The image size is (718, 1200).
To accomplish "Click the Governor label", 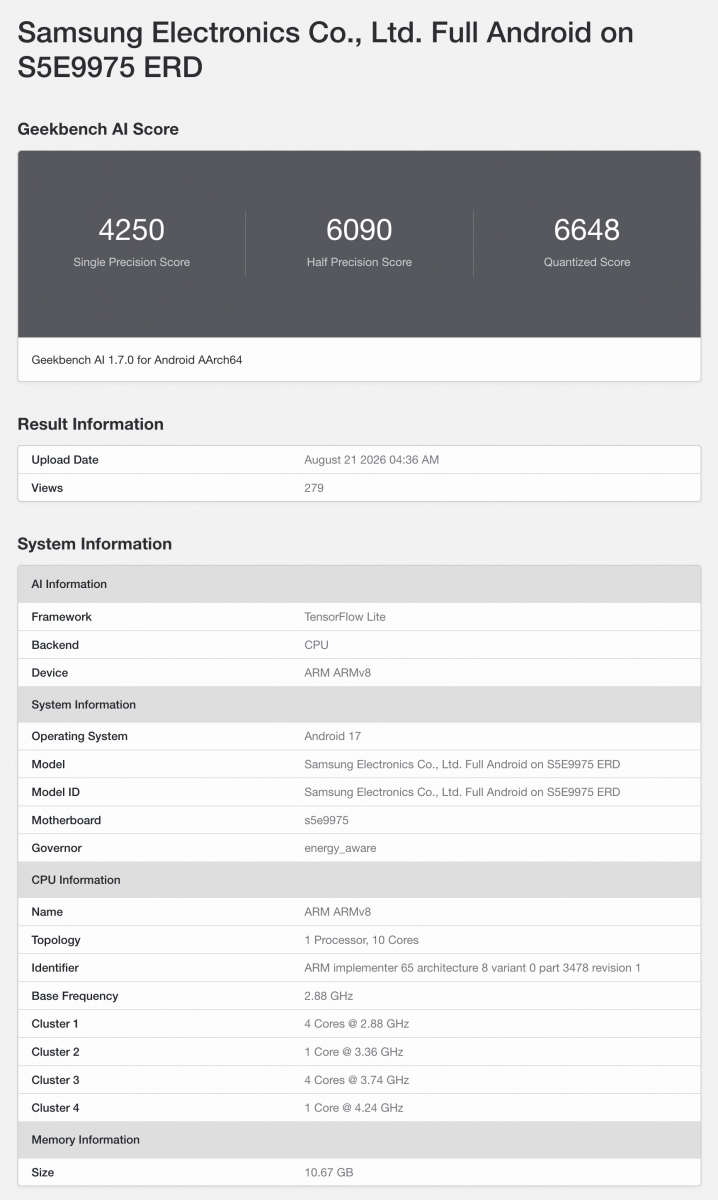I will (56, 848).
